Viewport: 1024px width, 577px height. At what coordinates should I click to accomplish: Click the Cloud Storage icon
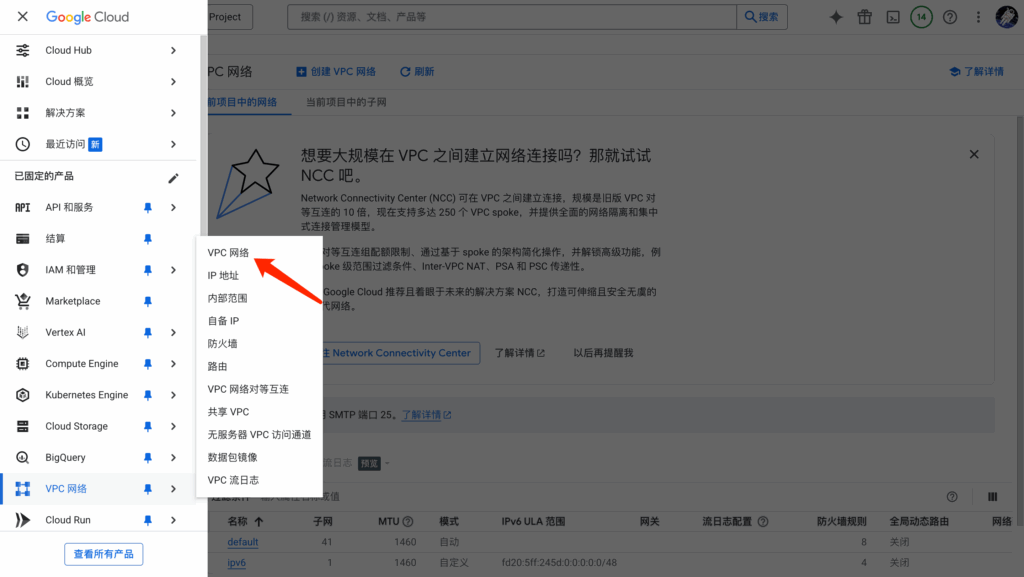tap(23, 426)
